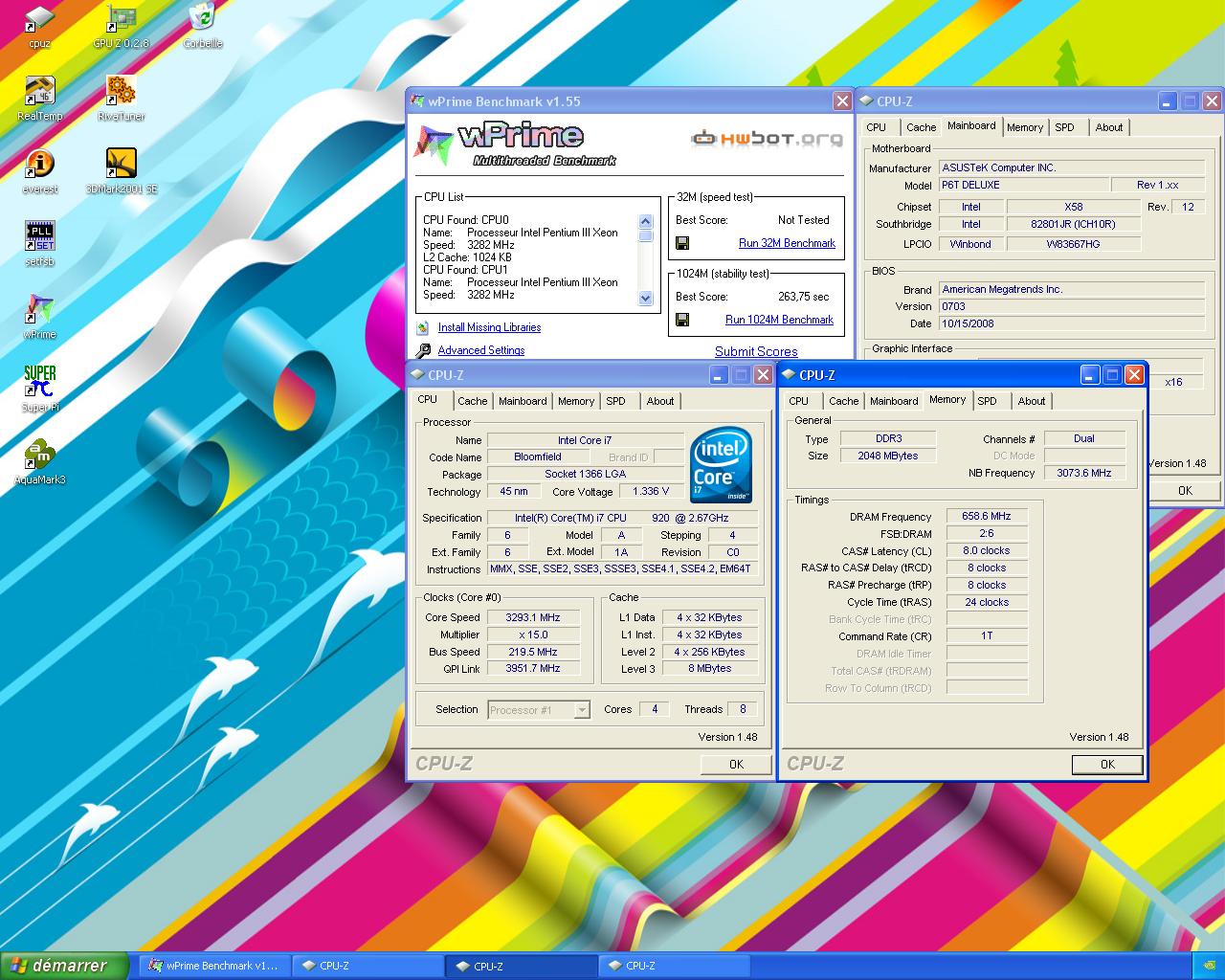This screenshot has width=1225, height=980.
Task: Click the Intel Core i7 logo badge
Action: 721,465
